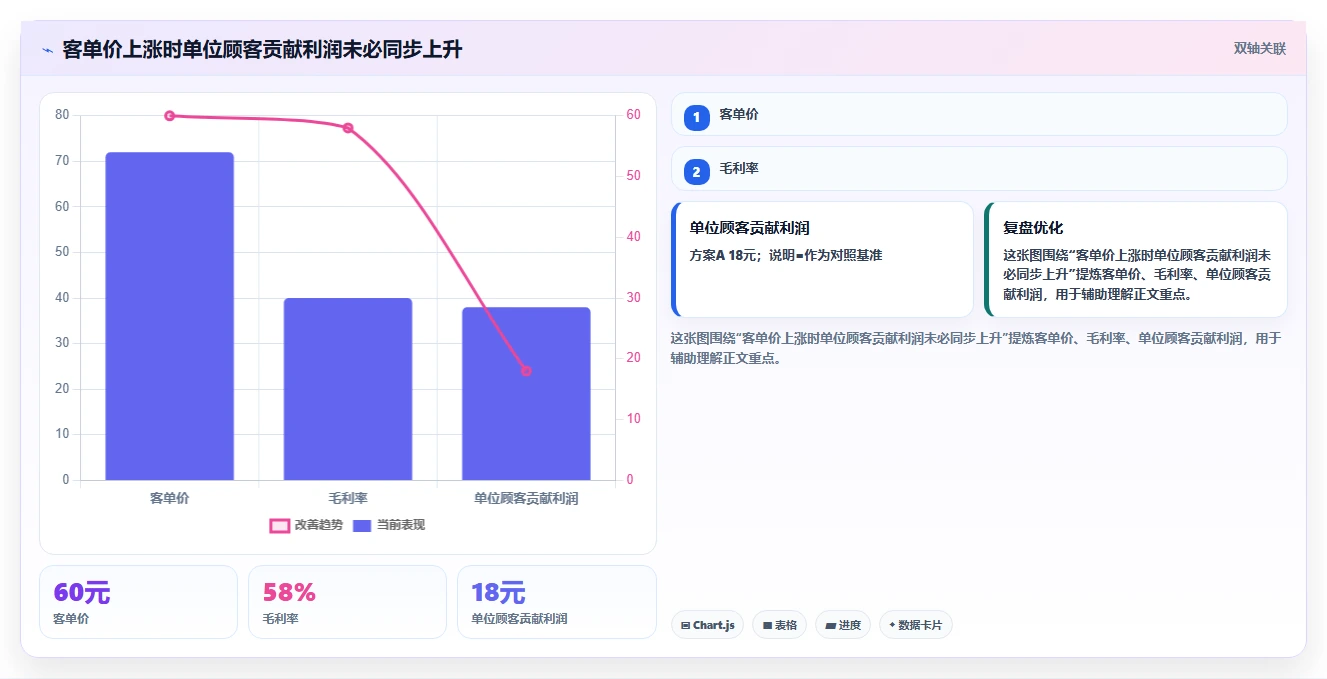The image size is (1327, 679).
Task: Open the 单位顾客贡献利润 info card
Action: 822,259
